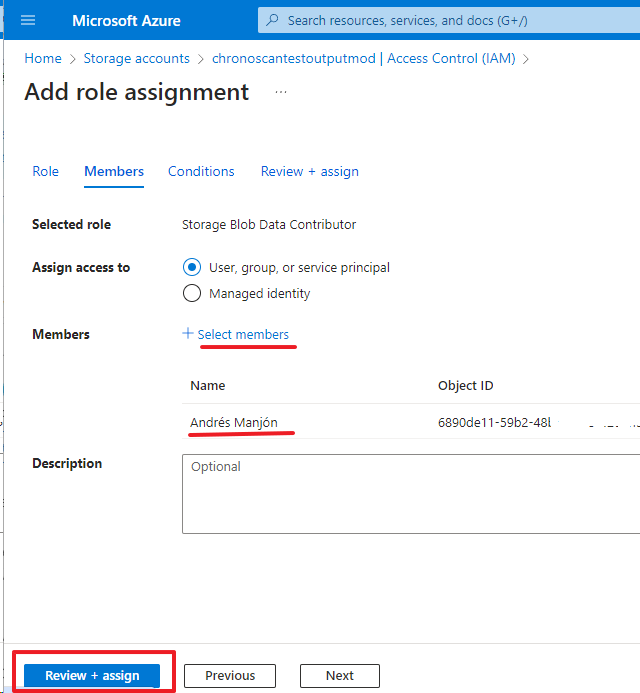
Task: Select the Members tab
Action: tap(114, 171)
